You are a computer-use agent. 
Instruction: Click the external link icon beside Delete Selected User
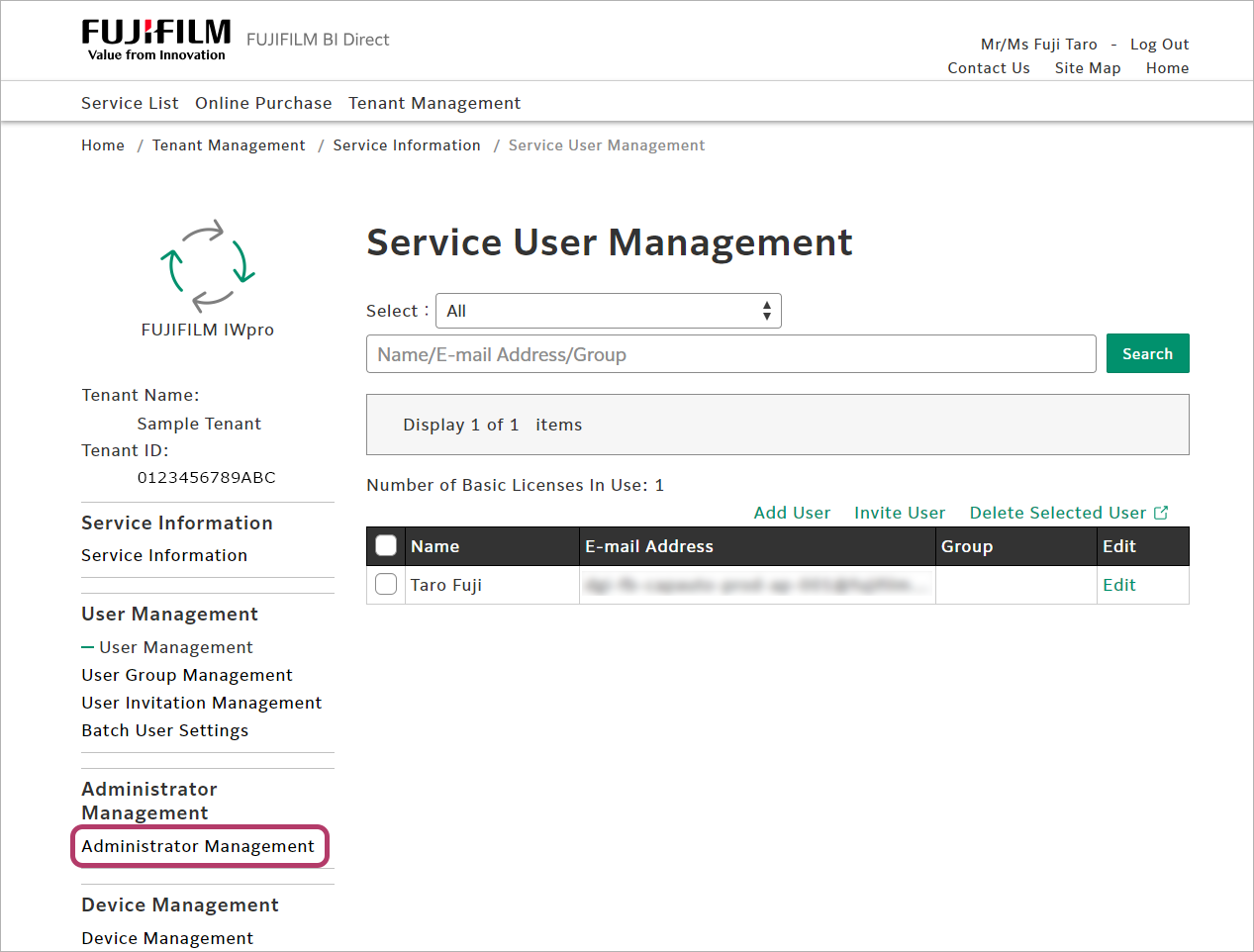[1161, 513]
